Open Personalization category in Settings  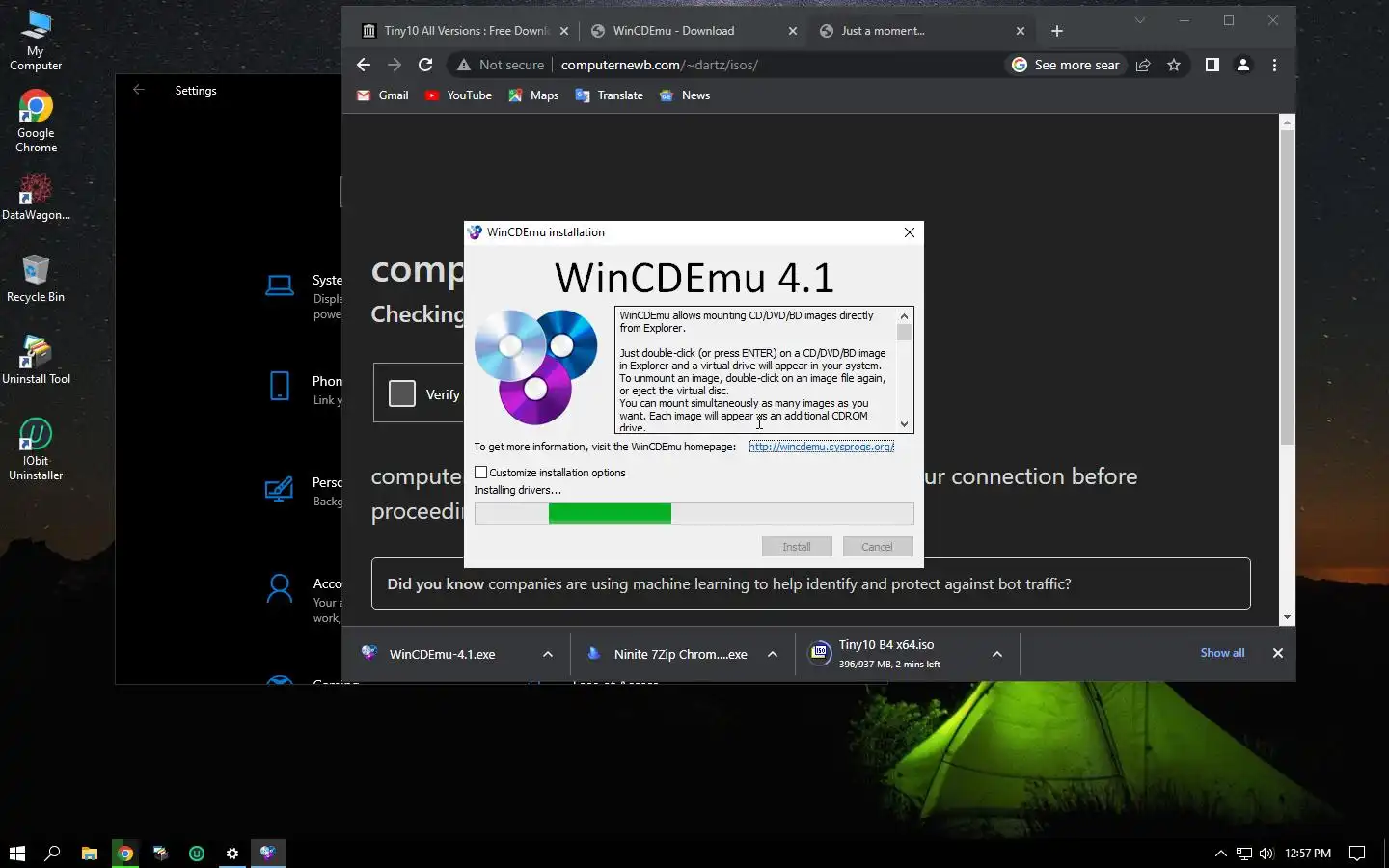click(x=304, y=491)
